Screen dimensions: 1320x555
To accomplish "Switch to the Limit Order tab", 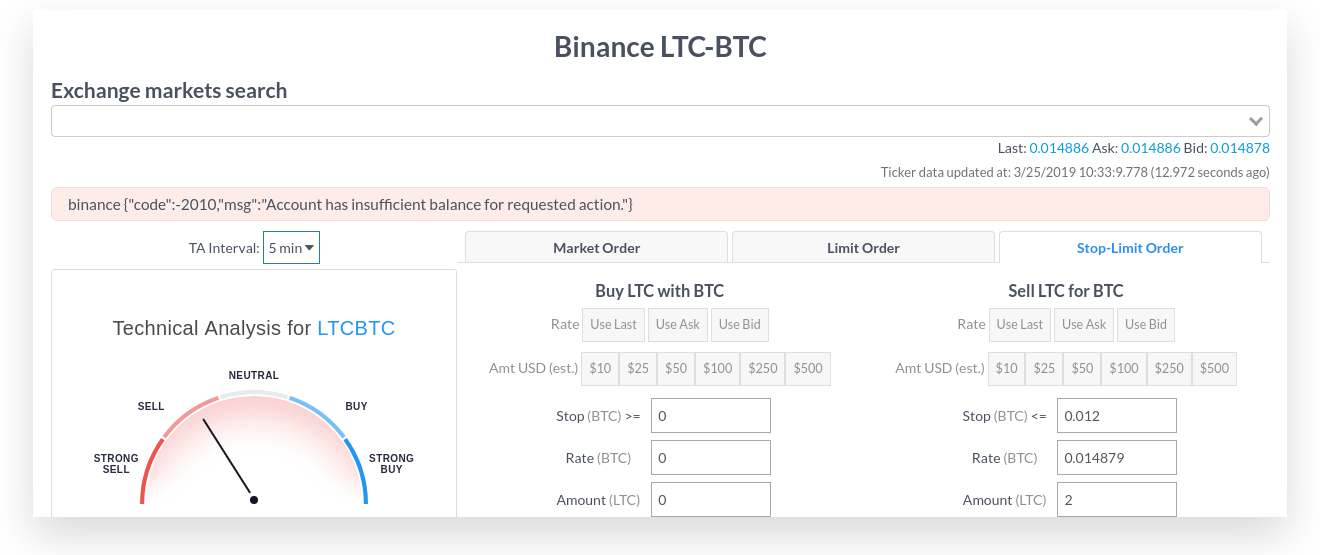I will tap(863, 248).
